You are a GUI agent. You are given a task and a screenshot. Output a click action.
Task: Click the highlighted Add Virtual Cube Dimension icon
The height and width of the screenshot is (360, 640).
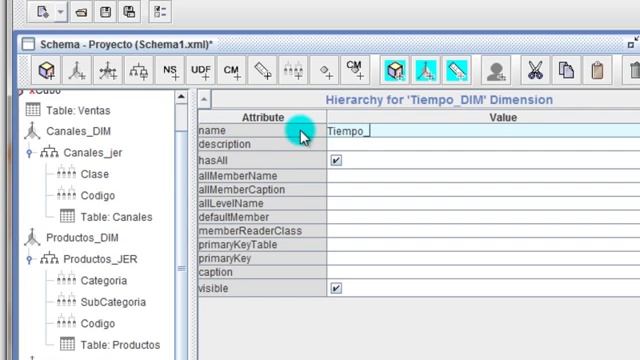(x=426, y=70)
